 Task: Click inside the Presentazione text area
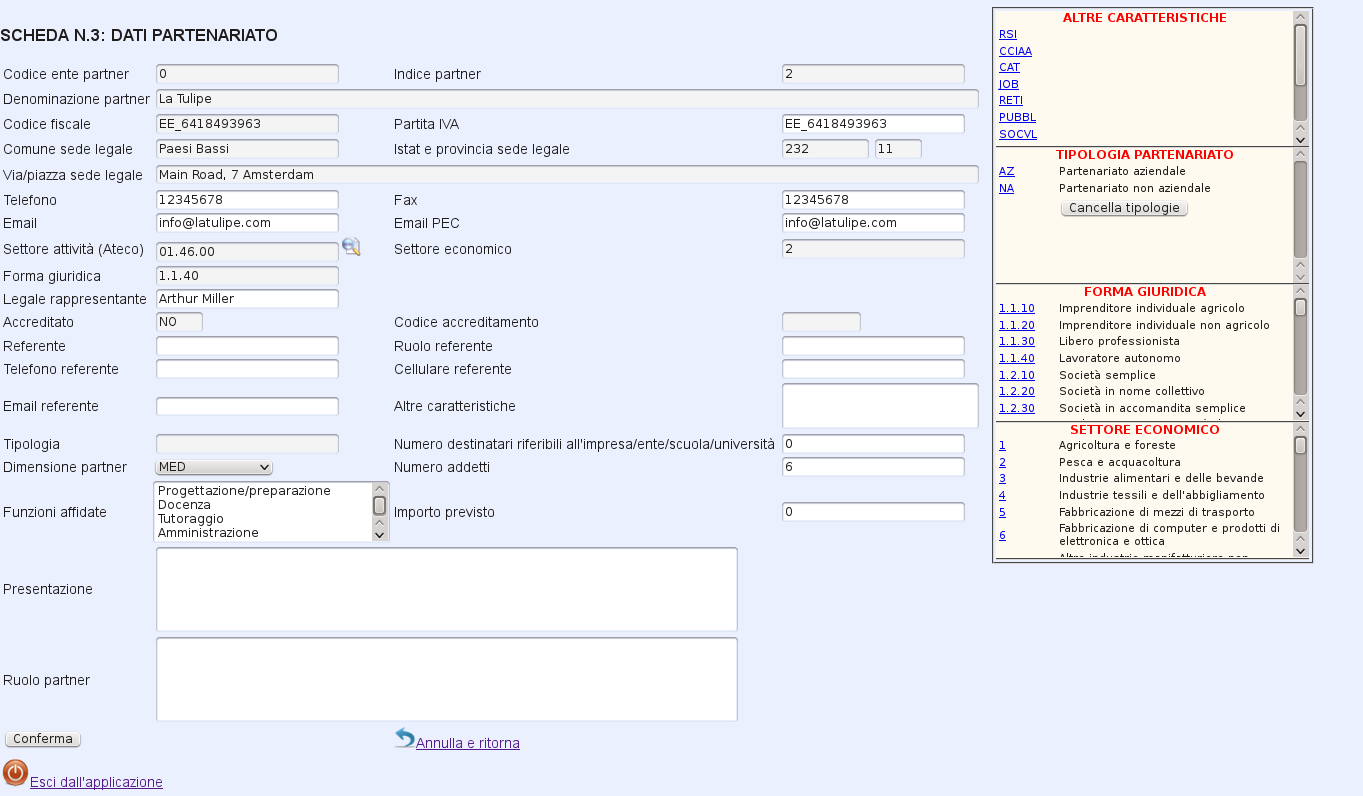[x=447, y=589]
